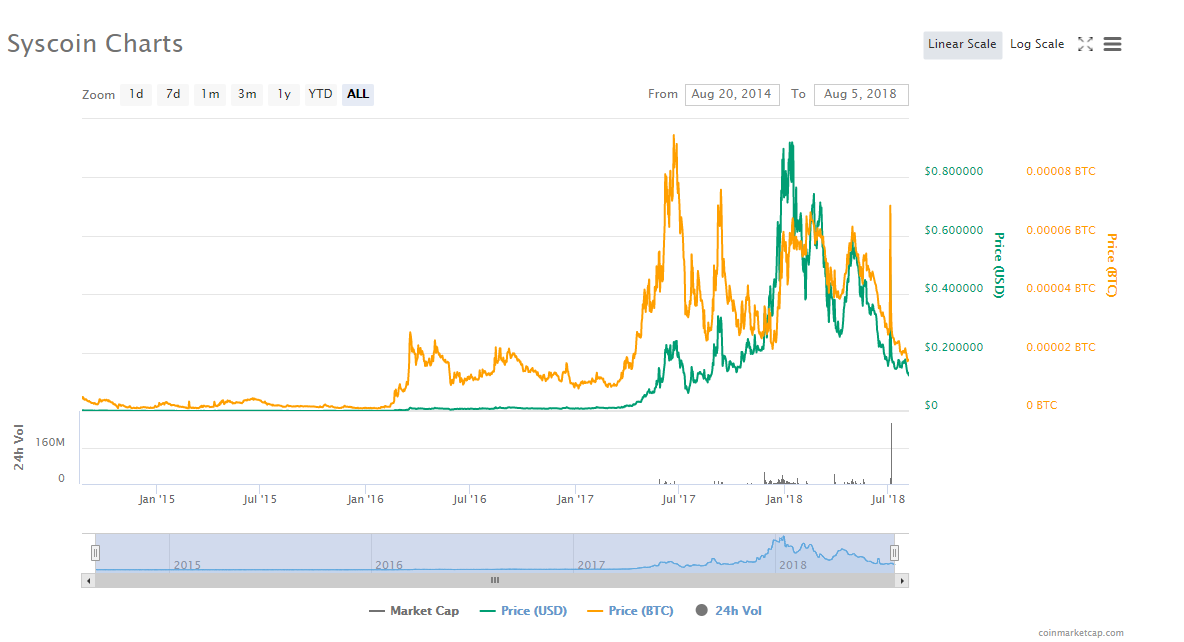Click the Jan '17 x-axis label
Image resolution: width=1184 pixels, height=642 pixels.
pos(575,499)
